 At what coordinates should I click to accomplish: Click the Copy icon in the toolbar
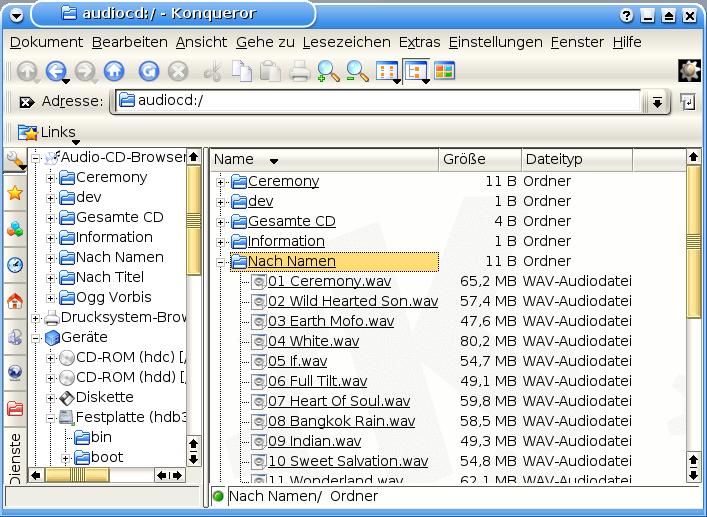point(242,71)
